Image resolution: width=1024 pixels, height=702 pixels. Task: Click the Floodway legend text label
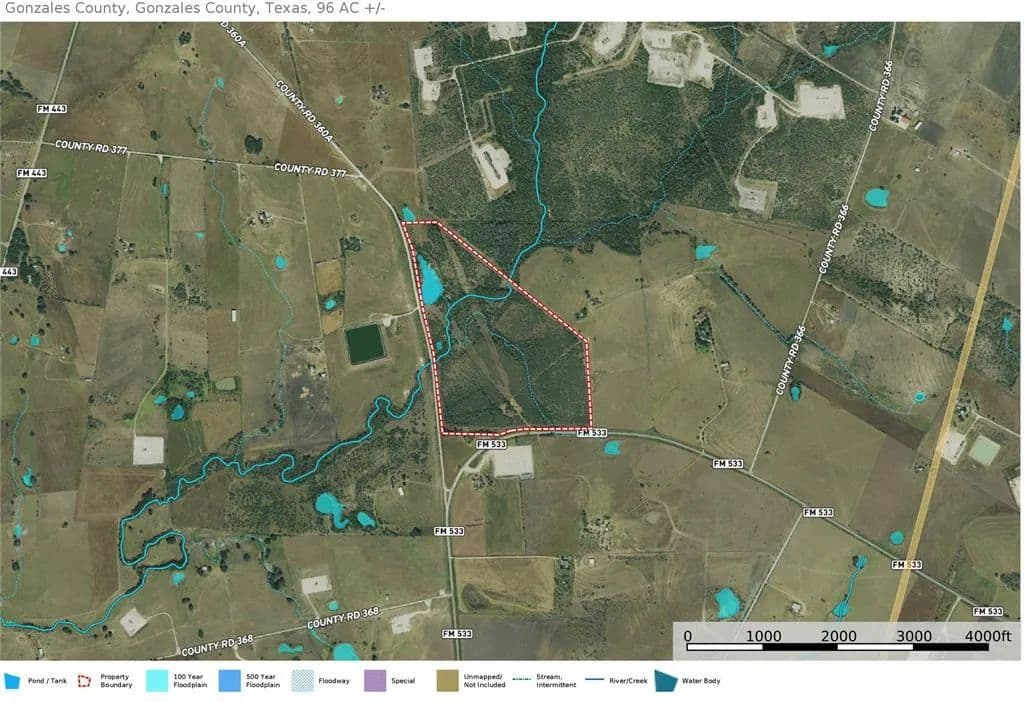click(334, 681)
